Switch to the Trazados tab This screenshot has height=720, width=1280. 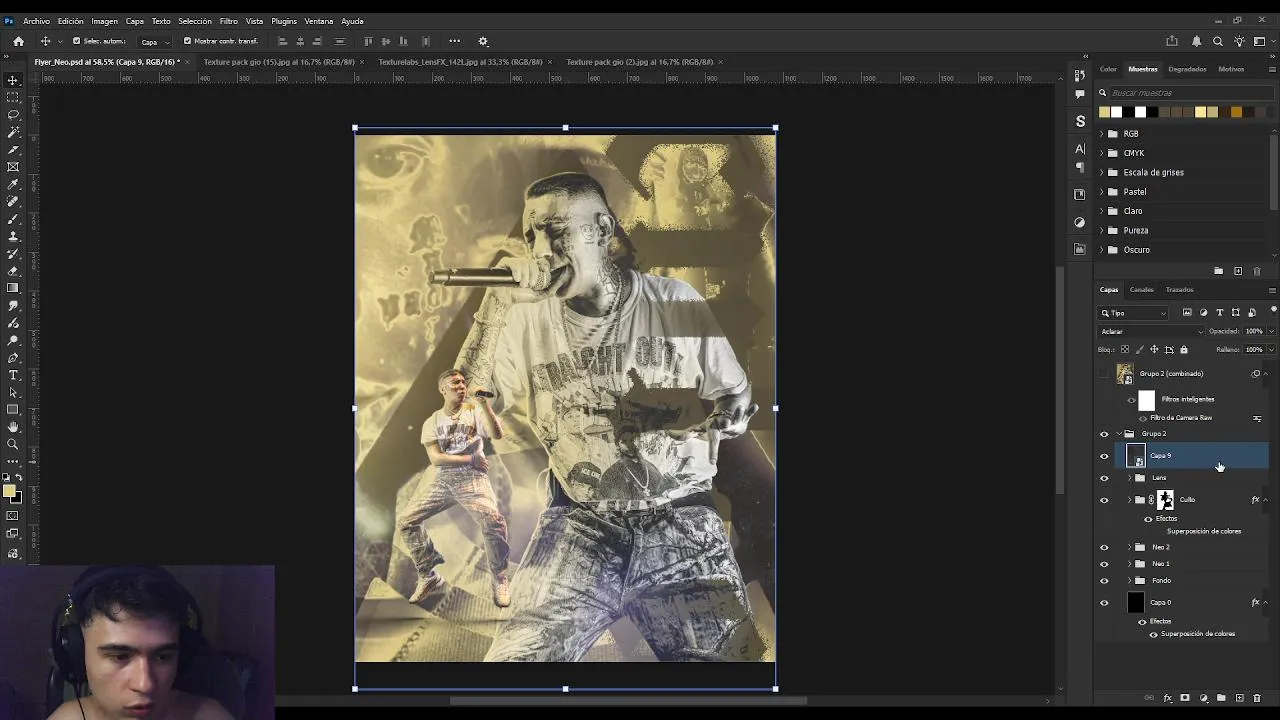pos(1179,290)
